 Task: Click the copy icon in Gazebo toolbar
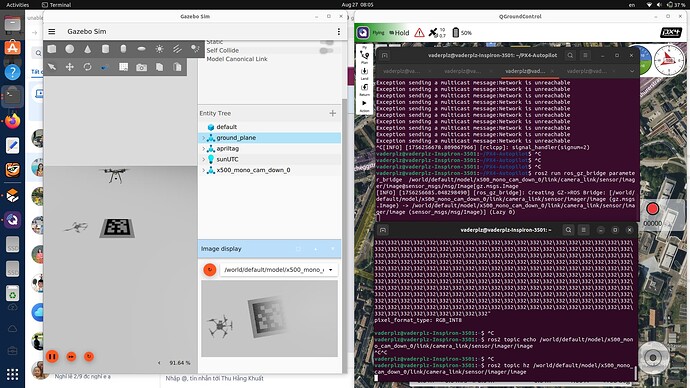pos(159,67)
